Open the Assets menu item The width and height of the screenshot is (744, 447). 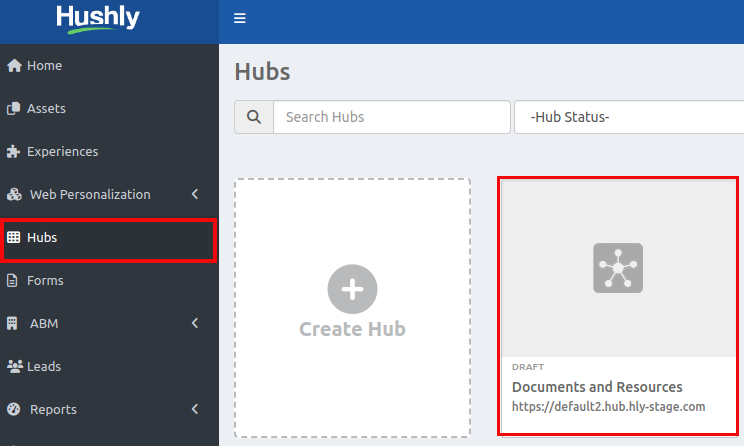pyautogui.click(x=109, y=109)
